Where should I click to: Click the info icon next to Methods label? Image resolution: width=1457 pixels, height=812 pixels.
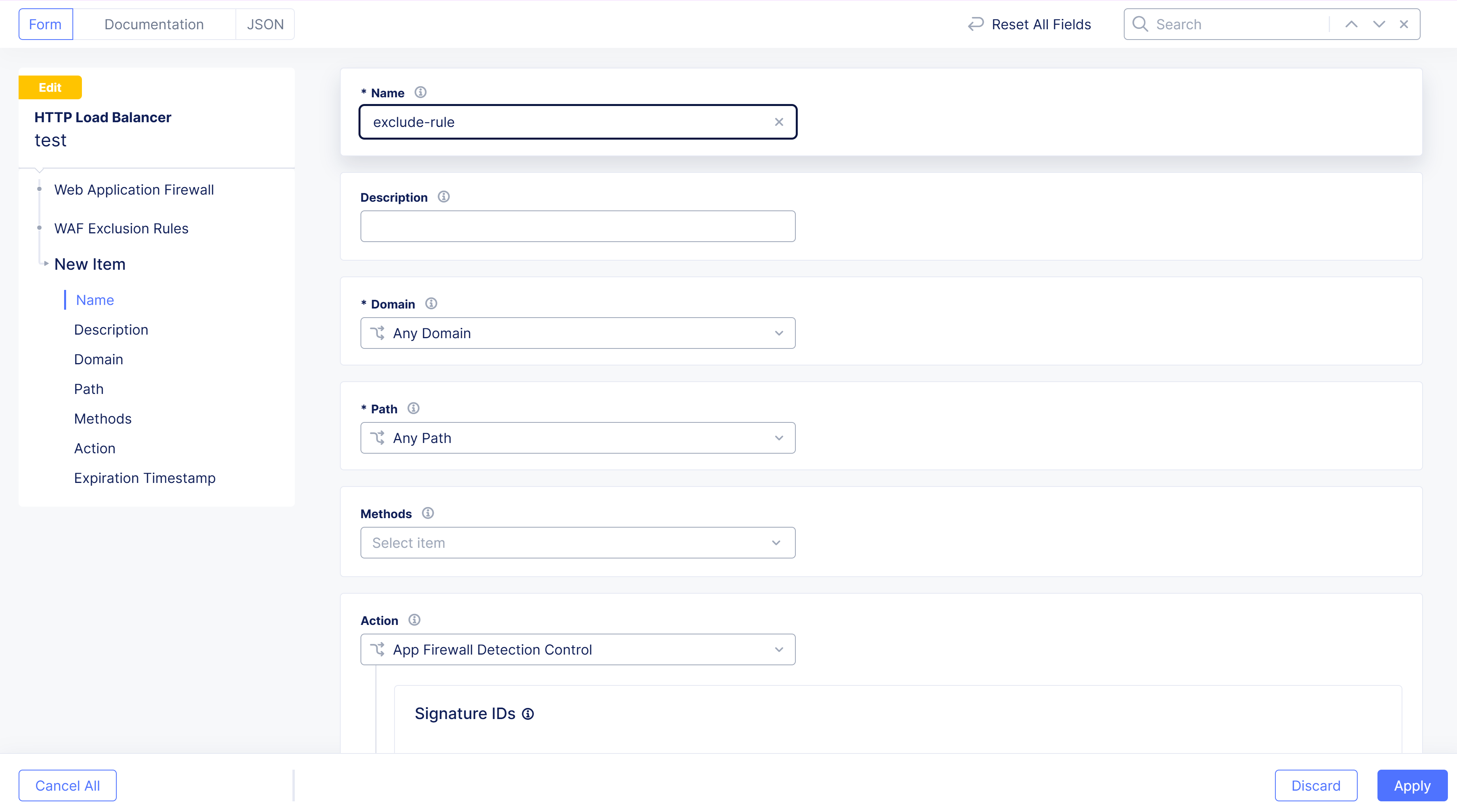pyautogui.click(x=428, y=513)
